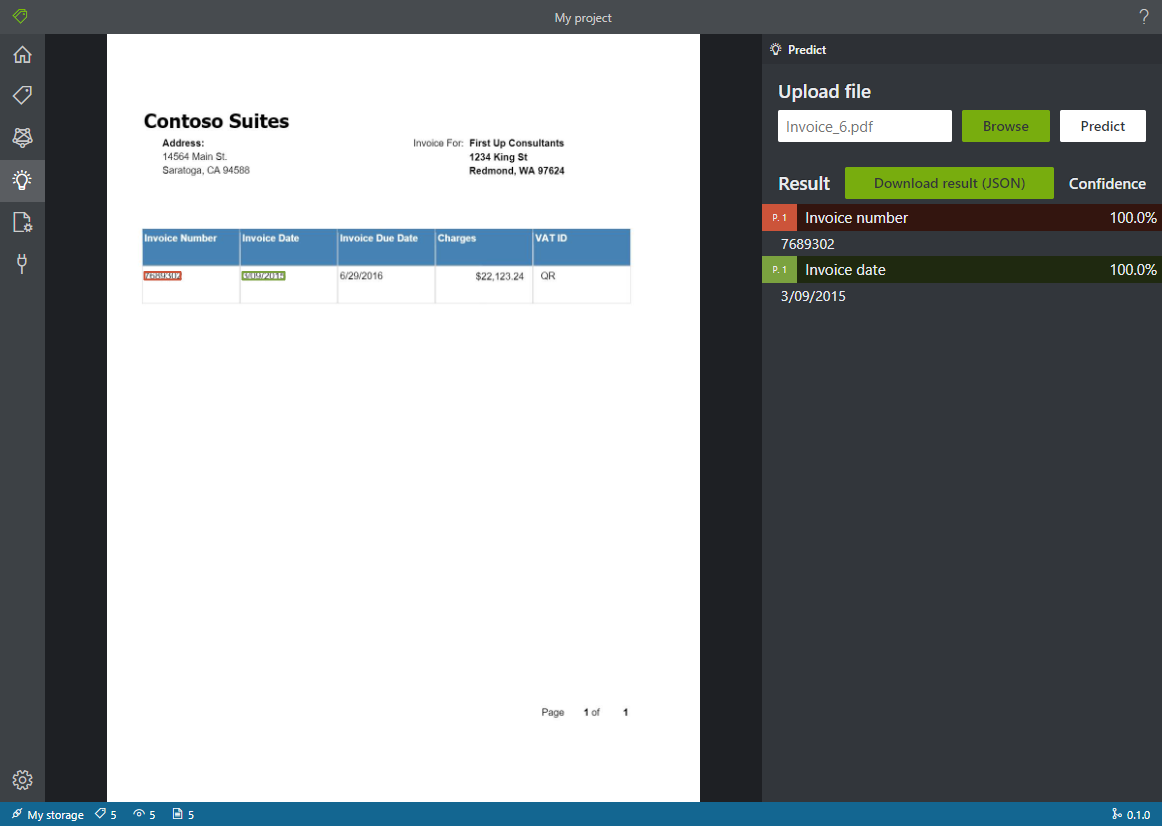1162x826 pixels.
Task: Open the Home page from sidebar
Action: [22, 54]
